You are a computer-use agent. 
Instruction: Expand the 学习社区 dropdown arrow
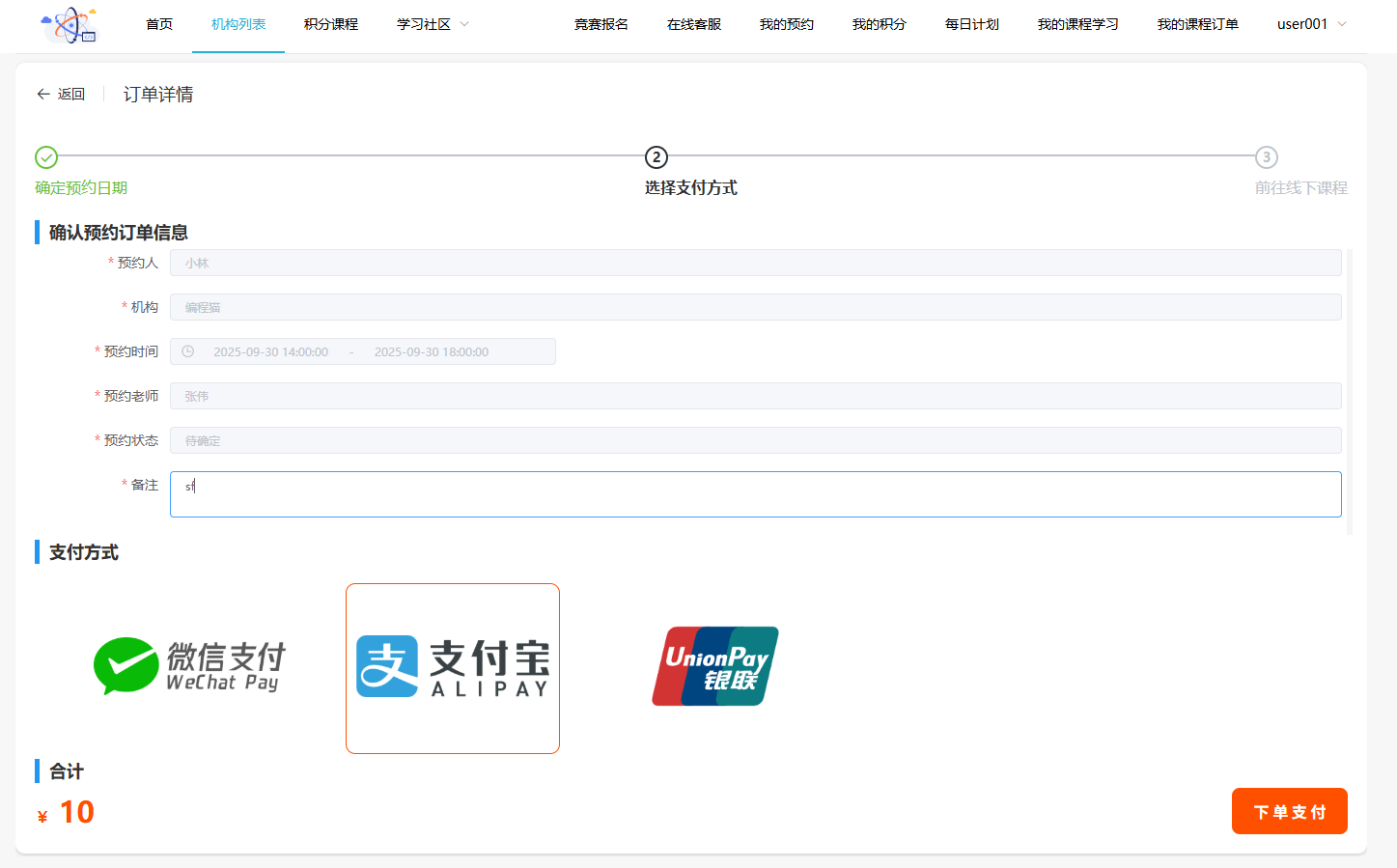tap(464, 24)
